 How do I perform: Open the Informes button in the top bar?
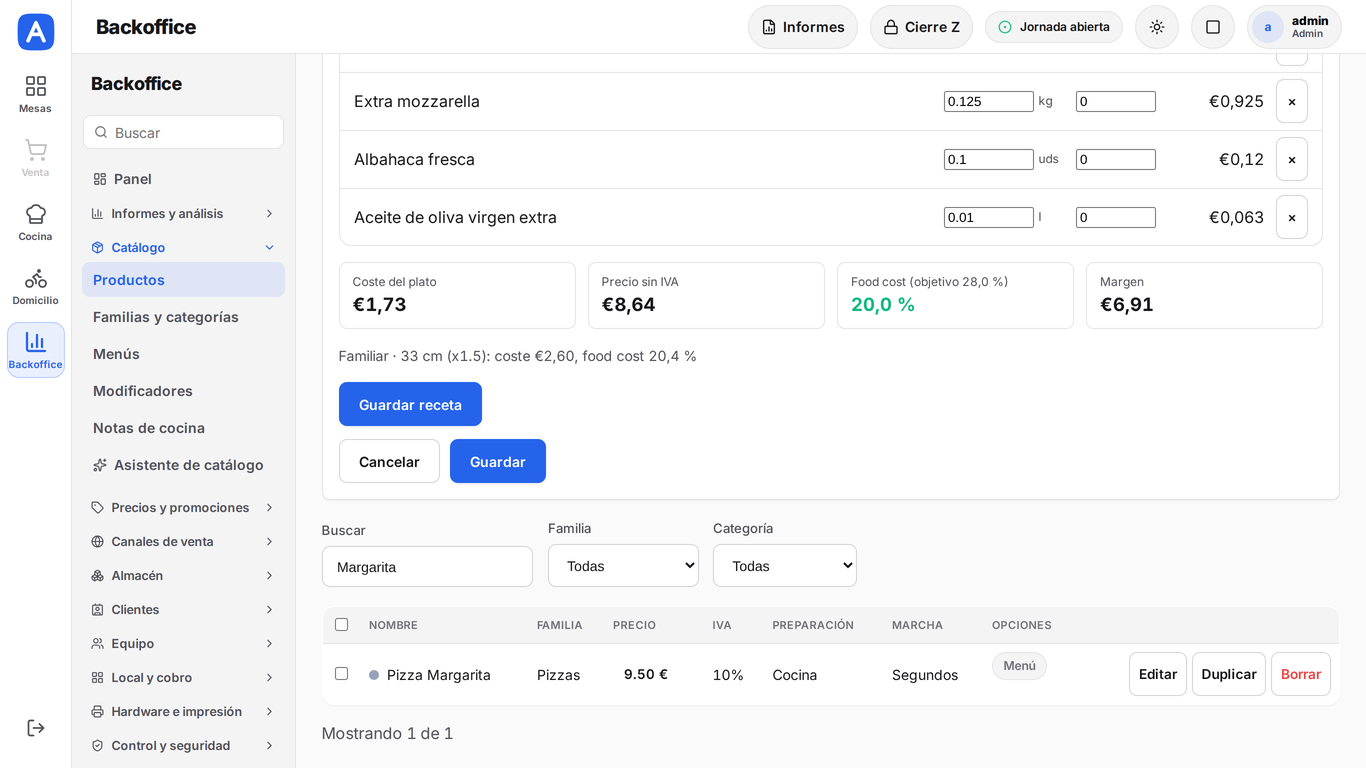(x=803, y=27)
